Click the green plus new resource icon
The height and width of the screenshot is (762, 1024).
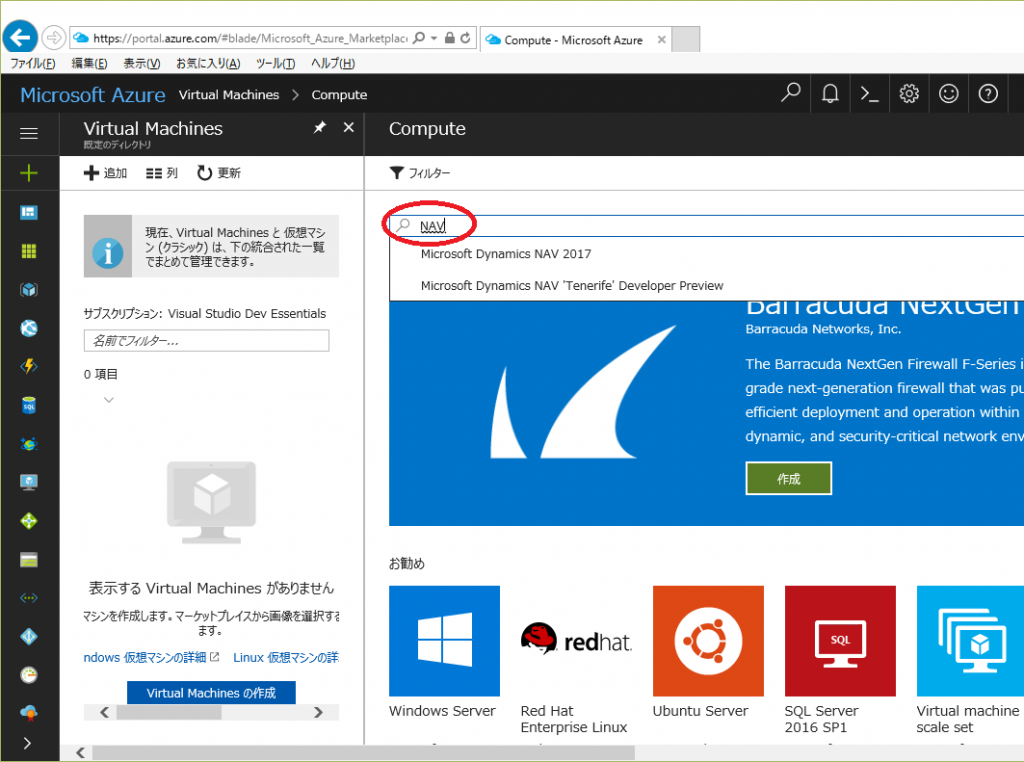coord(29,173)
